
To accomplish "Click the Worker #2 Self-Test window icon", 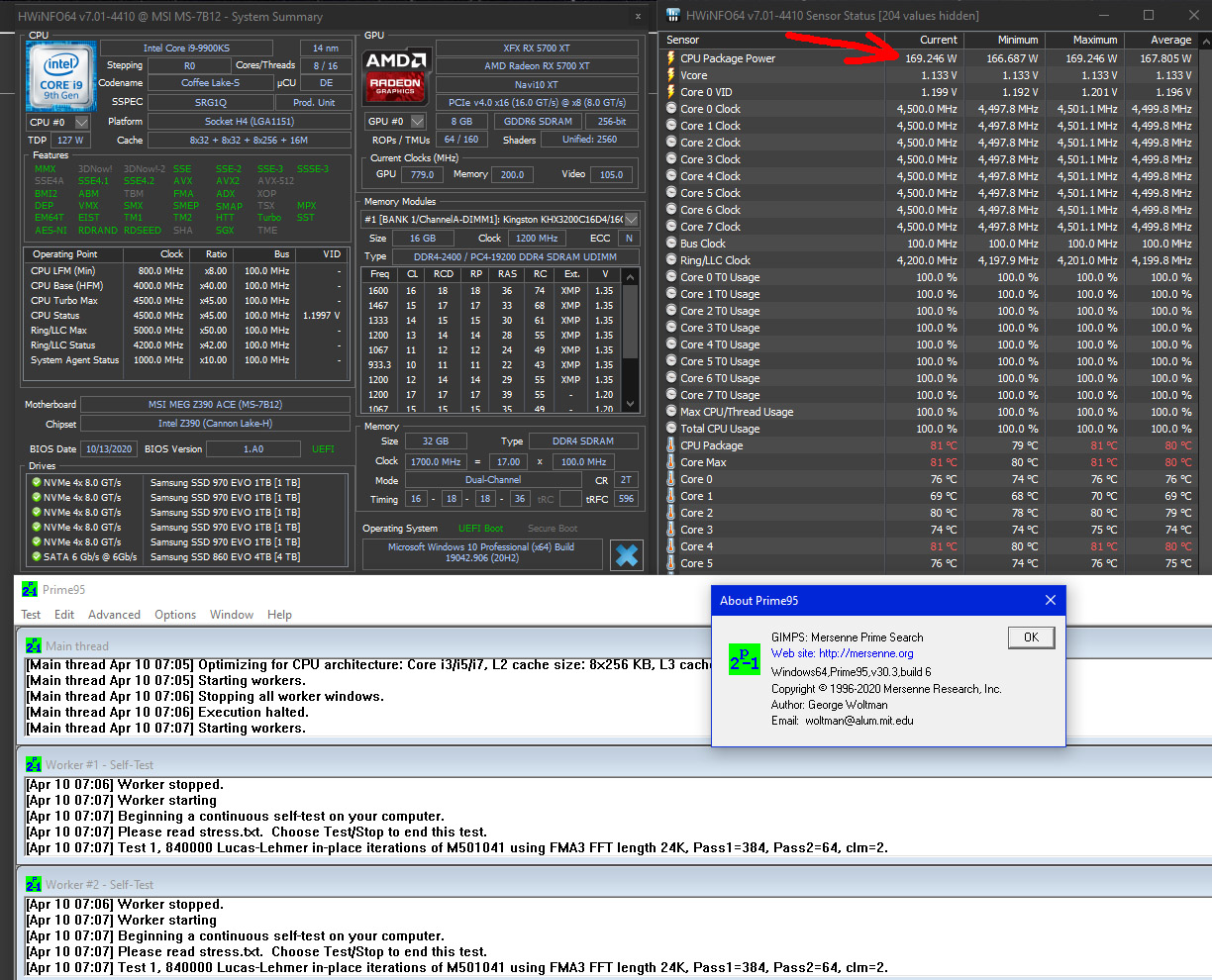I will click(34, 884).
